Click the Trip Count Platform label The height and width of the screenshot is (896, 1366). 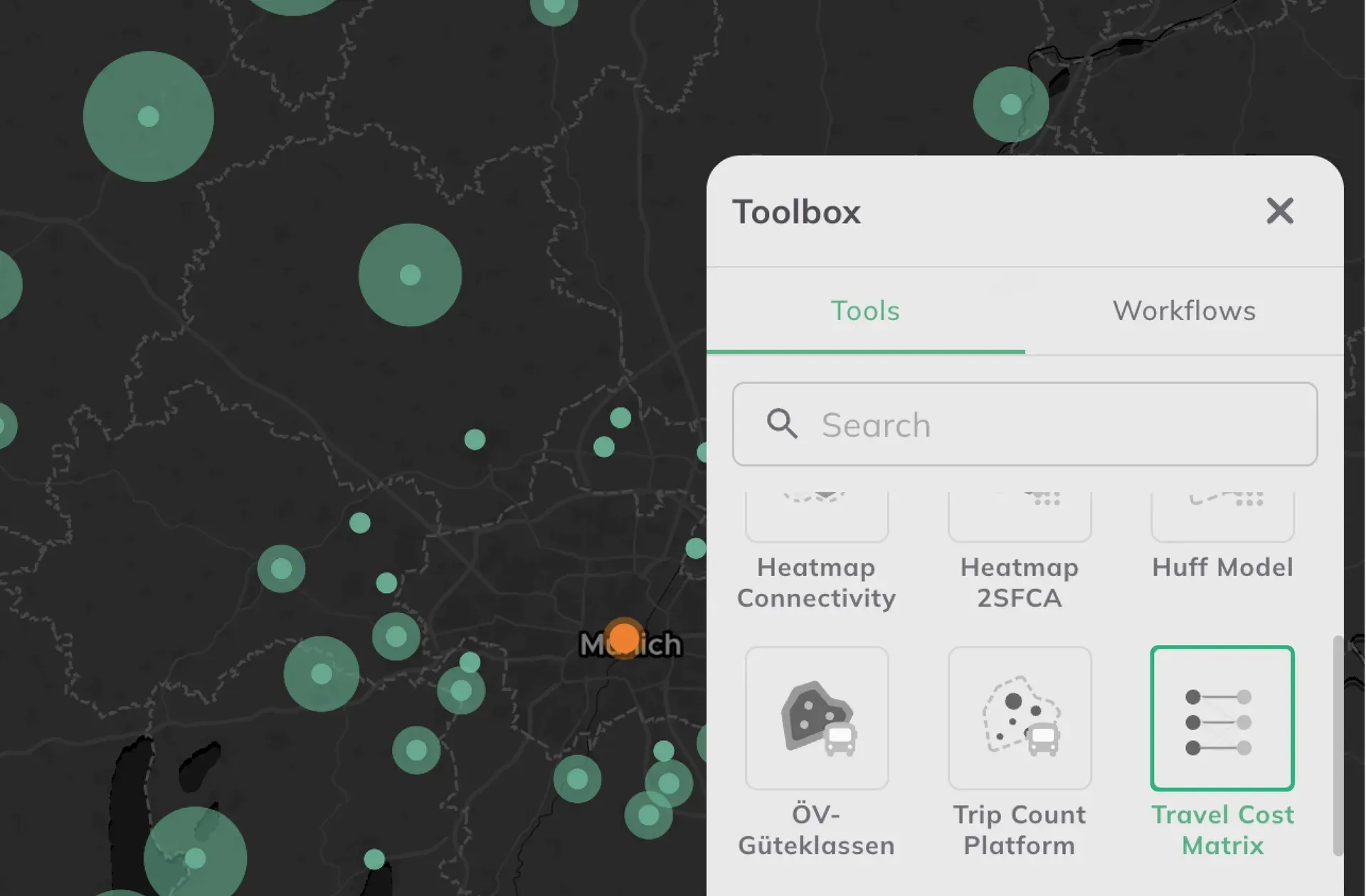1020,830
